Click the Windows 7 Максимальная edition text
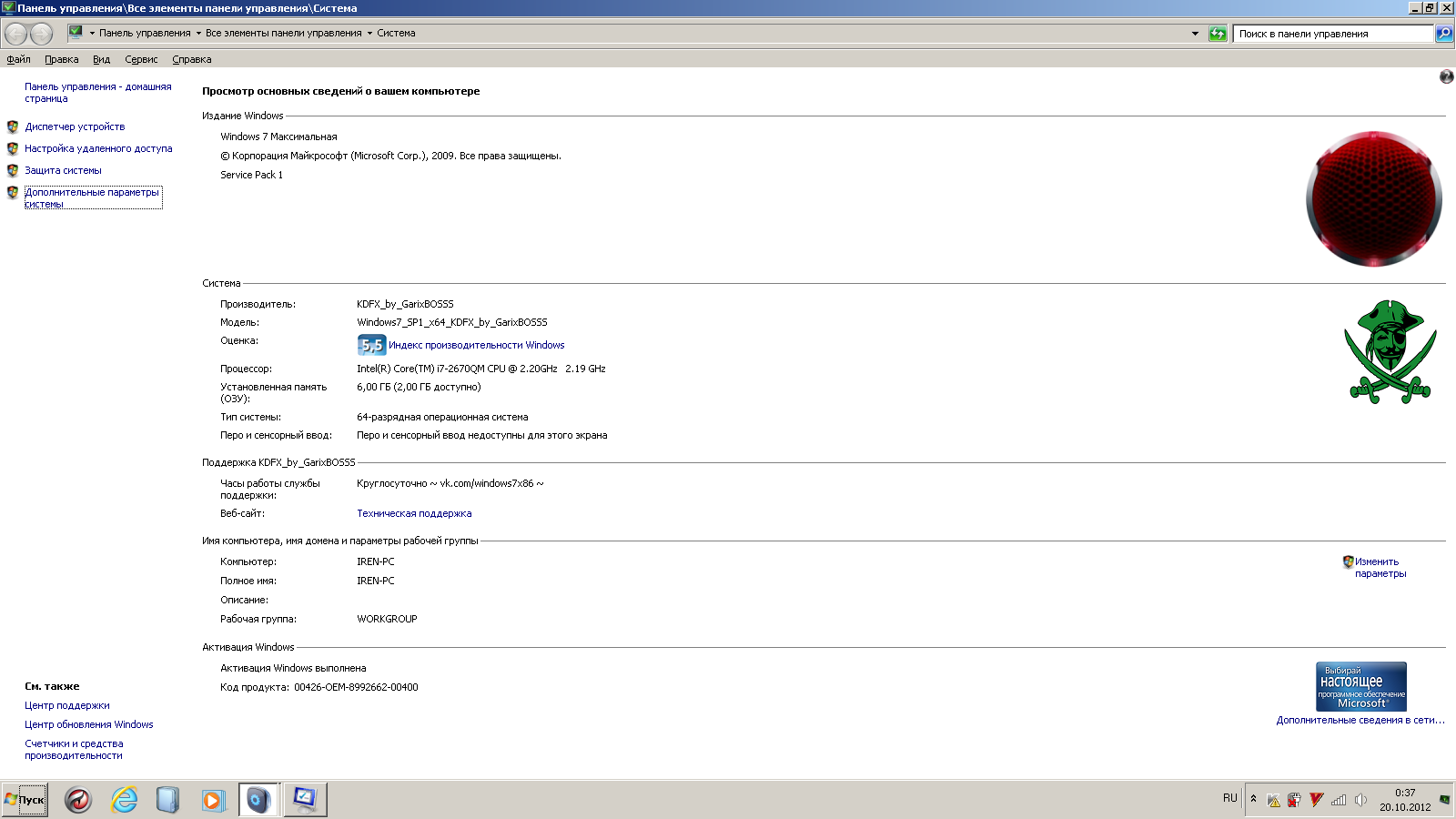The width and height of the screenshot is (1456, 819). pos(278,136)
